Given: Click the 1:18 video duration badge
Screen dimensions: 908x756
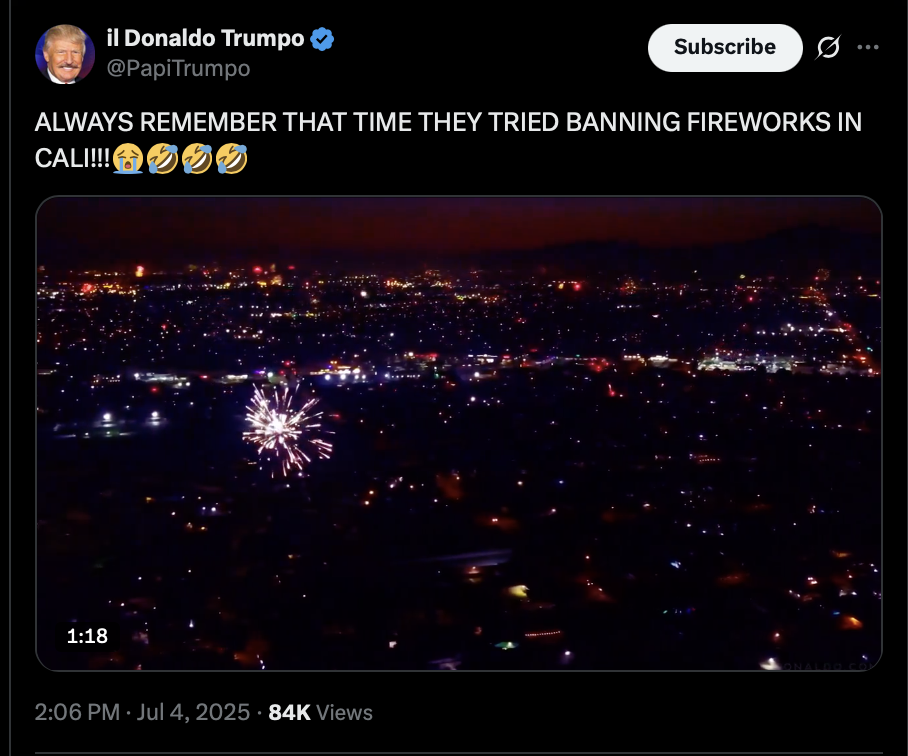Looking at the screenshot, I should pos(87,636).
